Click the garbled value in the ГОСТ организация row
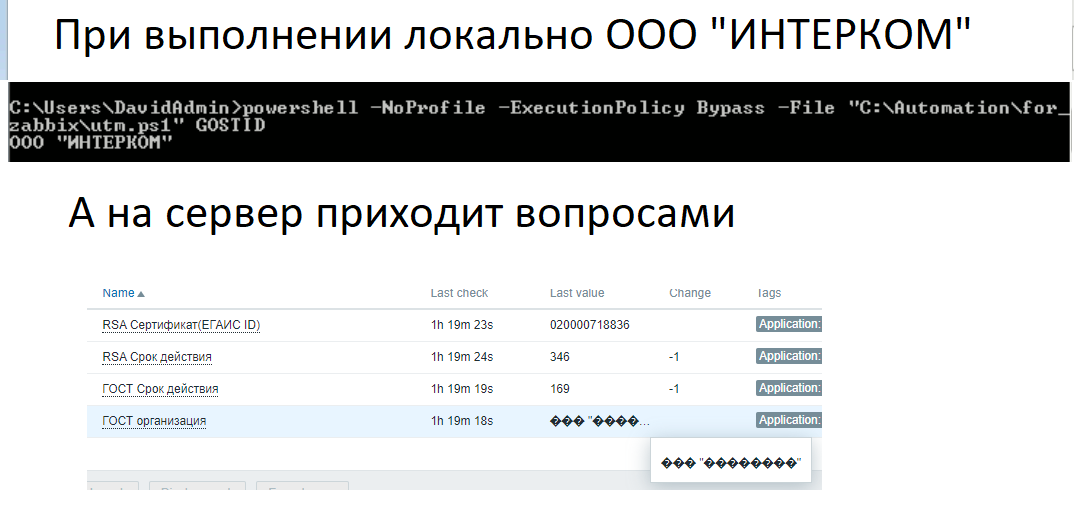This screenshot has width=1074, height=525. (x=600, y=421)
